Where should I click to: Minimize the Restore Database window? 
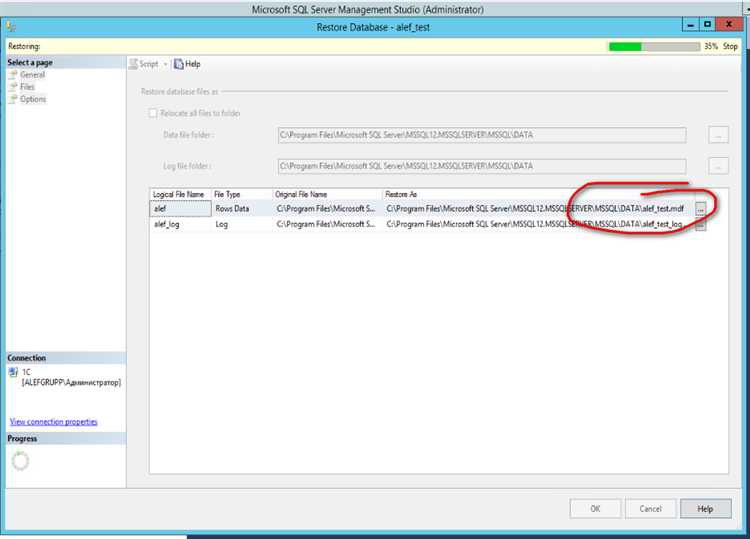(x=690, y=24)
